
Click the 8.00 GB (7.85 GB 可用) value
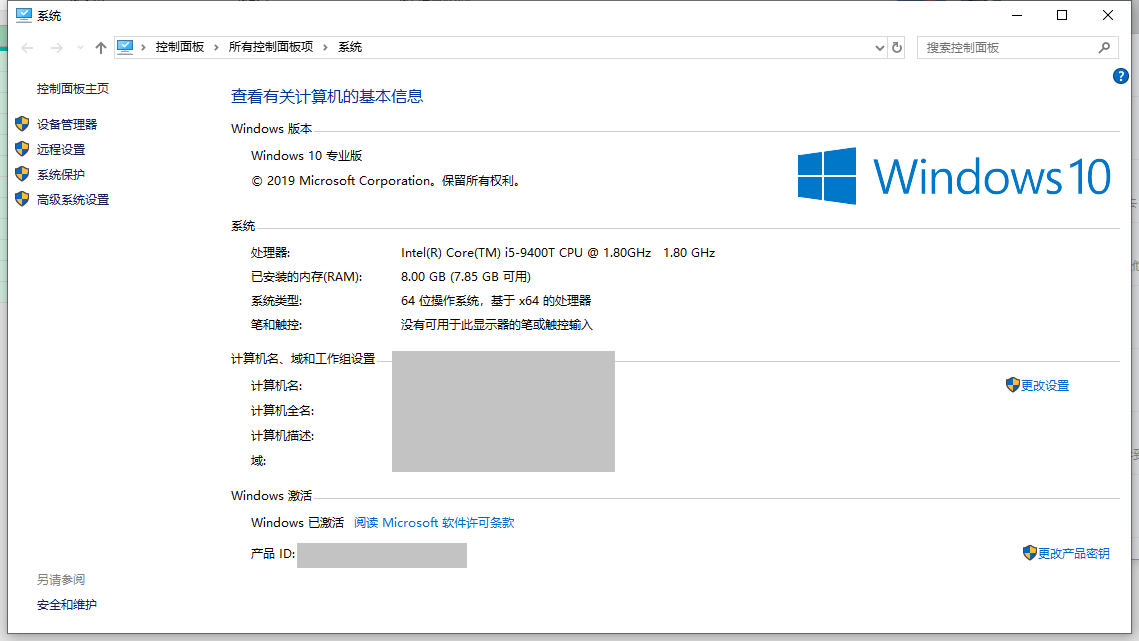(466, 276)
